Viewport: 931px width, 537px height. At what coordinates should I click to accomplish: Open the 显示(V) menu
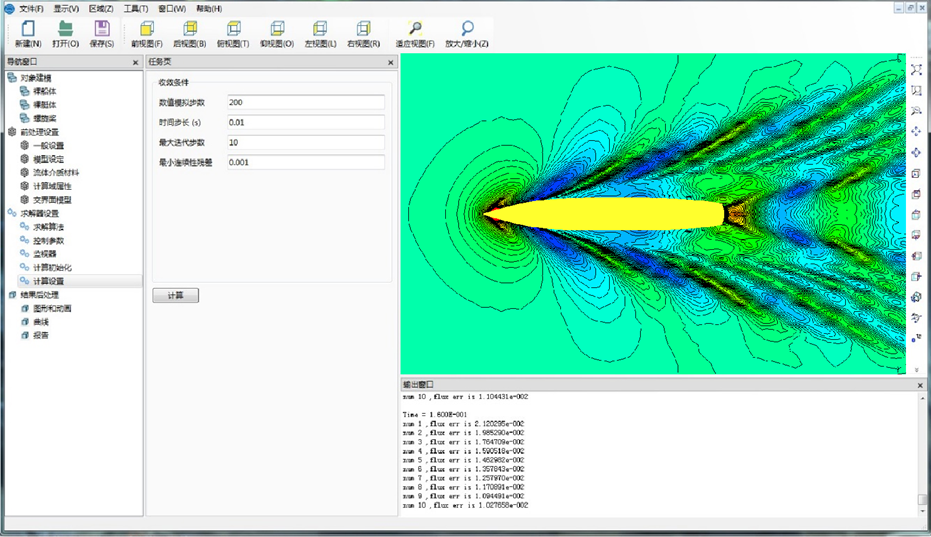click(x=66, y=9)
